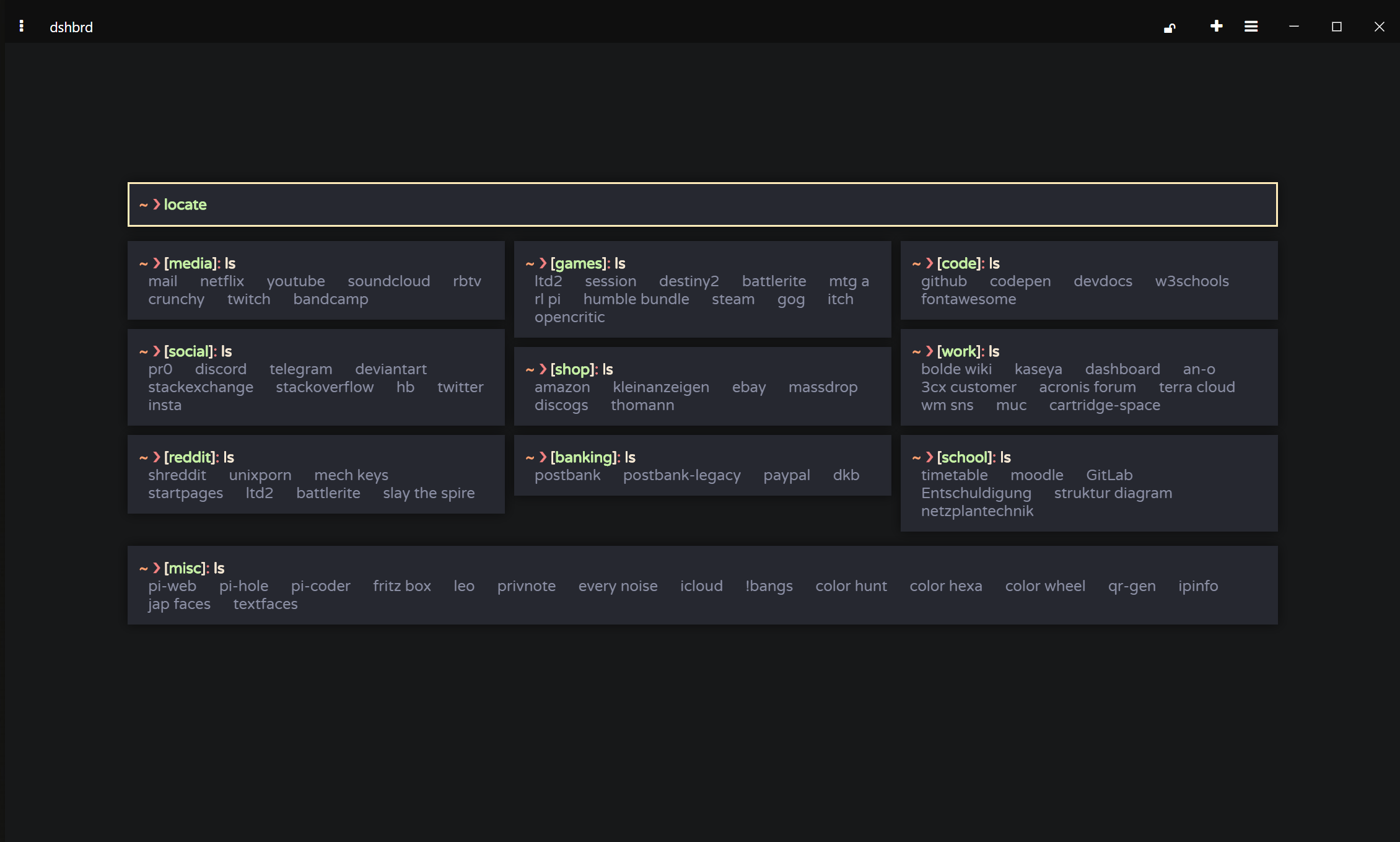
Task: Open the unixporn reddit link
Action: pos(260,475)
